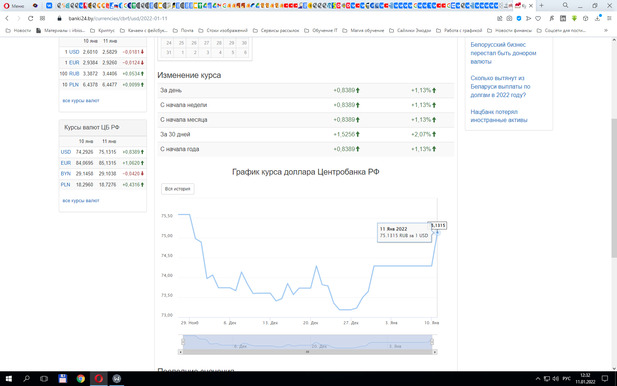Open the Windows Start menu
This screenshot has height=386, width=617.
point(8,379)
